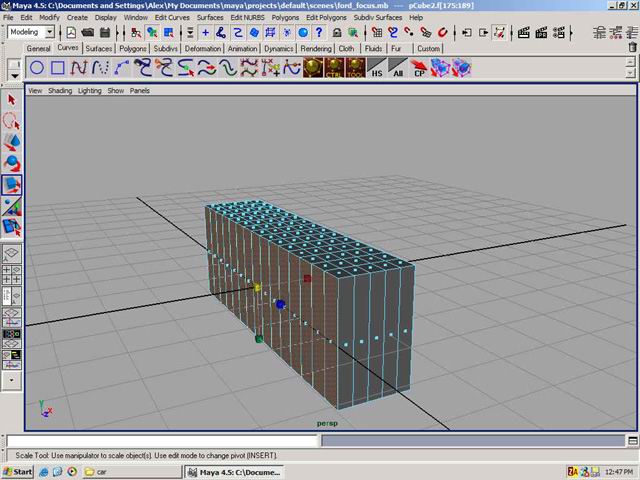Click the NURBS square shelf icon

pos(58,68)
